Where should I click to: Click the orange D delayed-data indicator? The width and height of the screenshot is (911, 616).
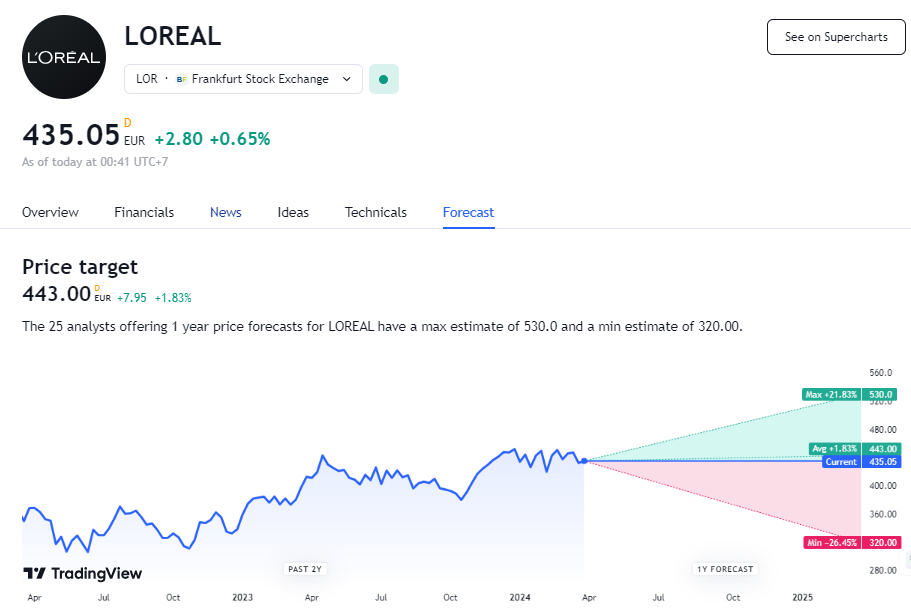click(128, 123)
